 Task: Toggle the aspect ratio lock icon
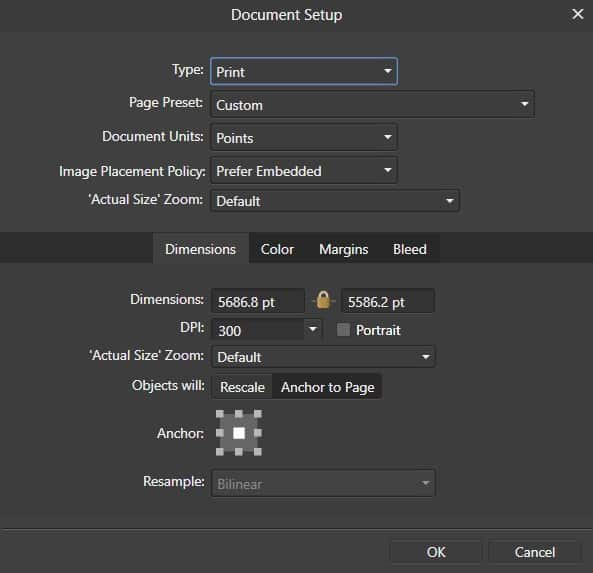pos(323,301)
